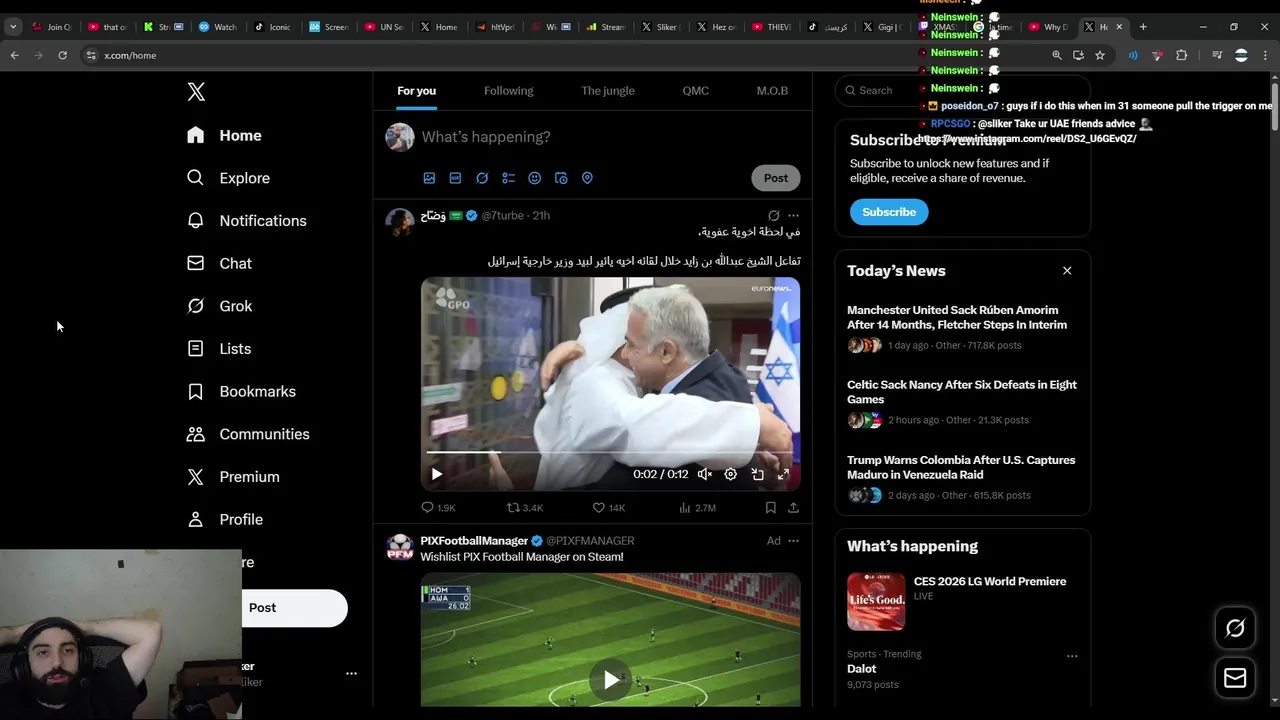Open floating messages envelope button
This screenshot has height=720, width=1280.
pos(1235,678)
